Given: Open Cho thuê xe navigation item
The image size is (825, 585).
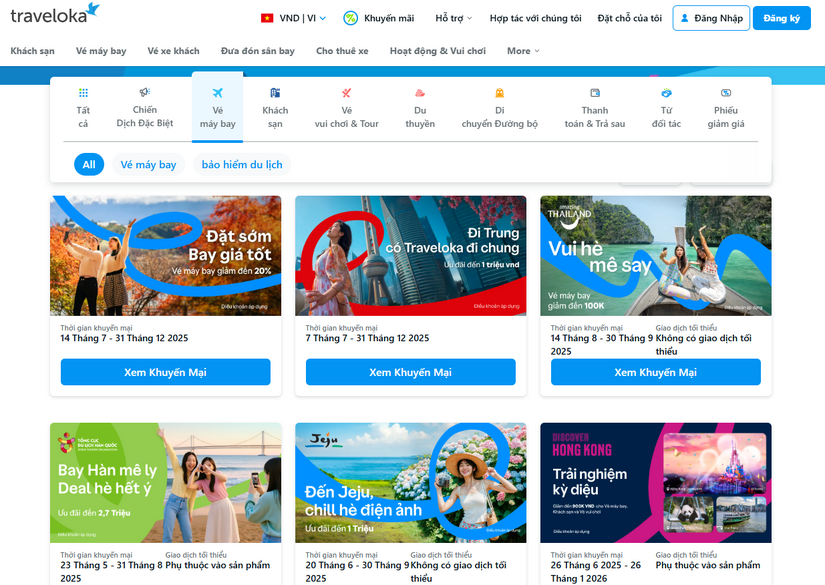Looking at the screenshot, I should [342, 51].
